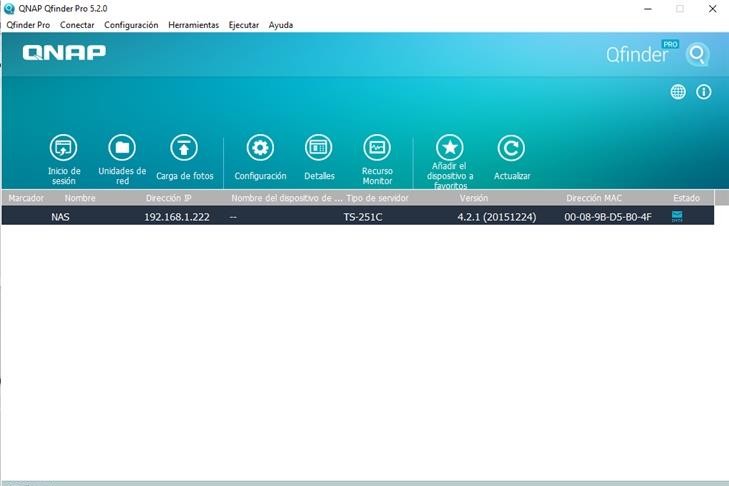Show device Detalles icon

319,148
